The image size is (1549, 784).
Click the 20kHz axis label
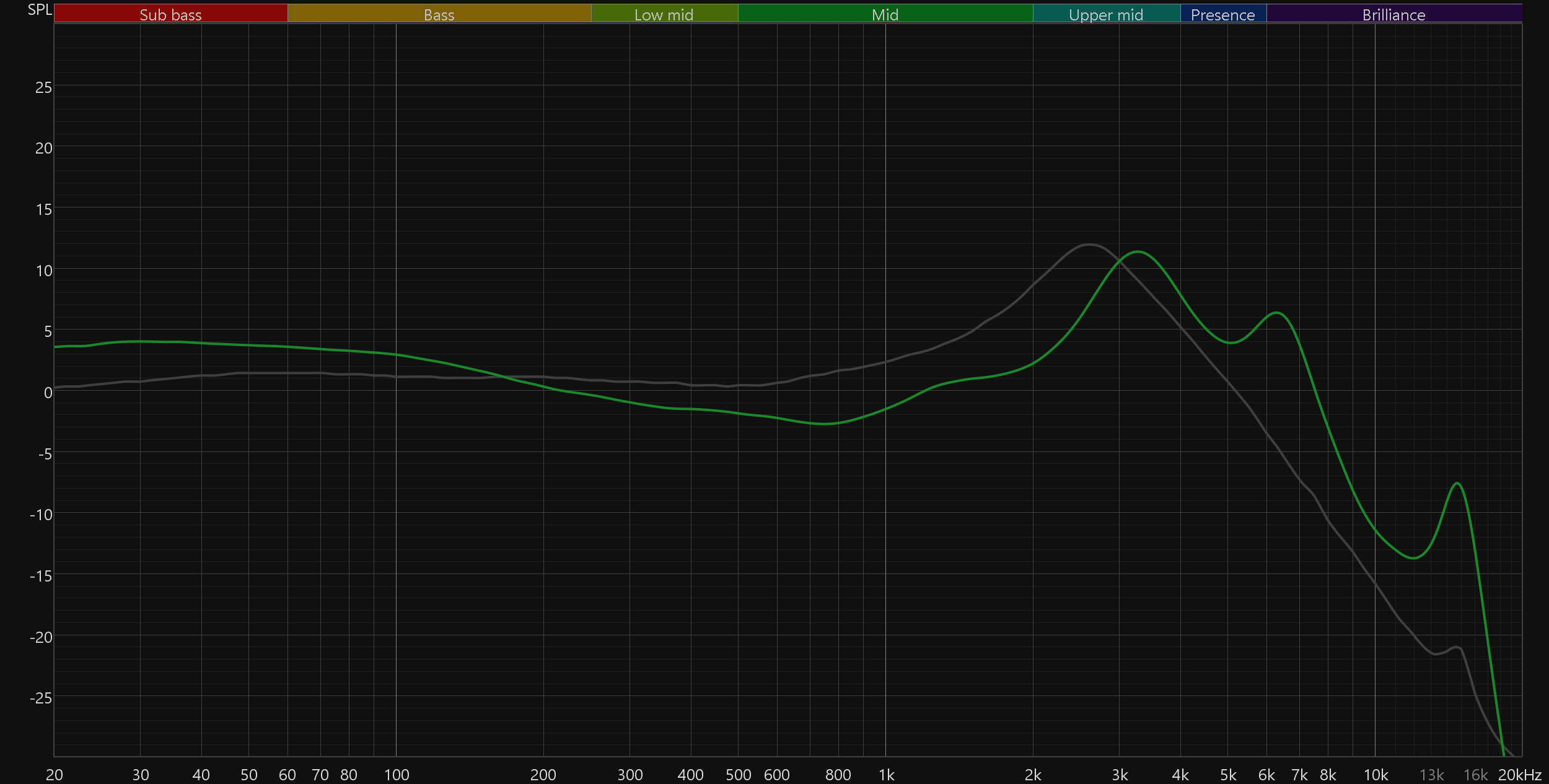click(1519, 775)
